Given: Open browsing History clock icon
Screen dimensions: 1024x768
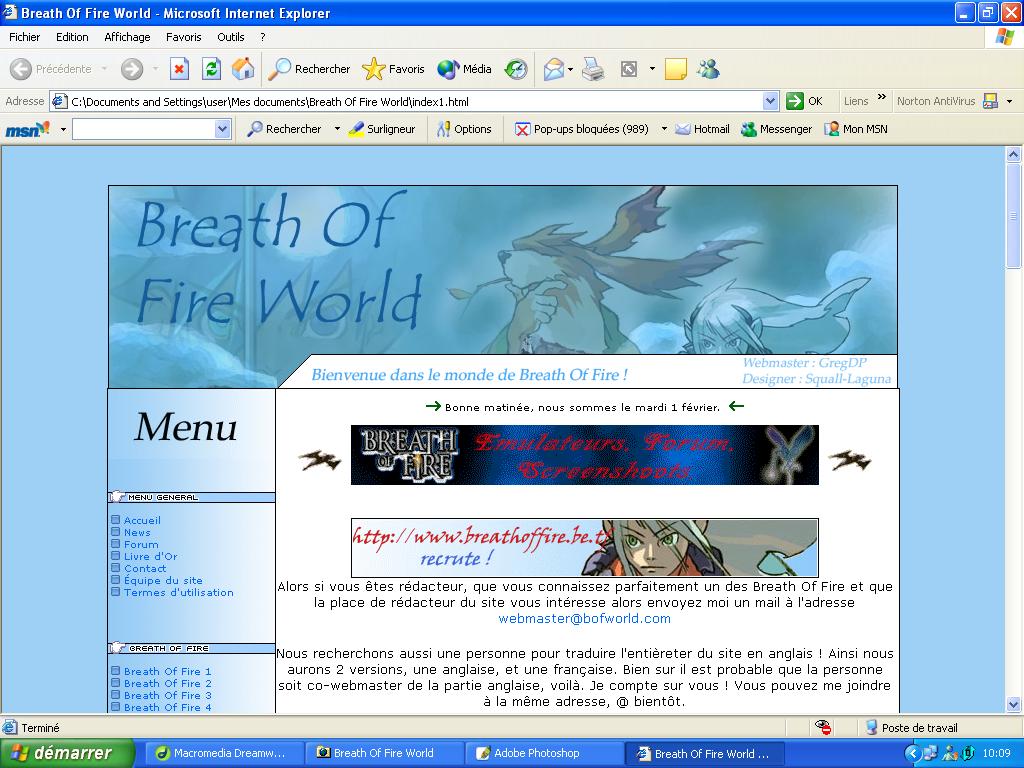Looking at the screenshot, I should (516, 69).
